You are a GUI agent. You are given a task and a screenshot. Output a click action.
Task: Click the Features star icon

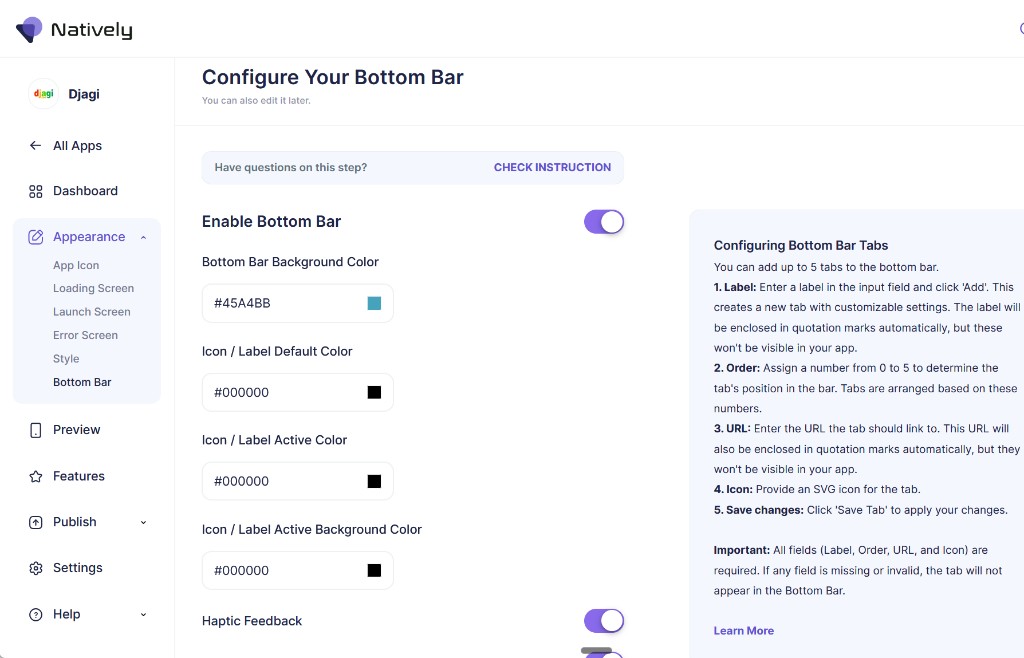[x=36, y=477]
